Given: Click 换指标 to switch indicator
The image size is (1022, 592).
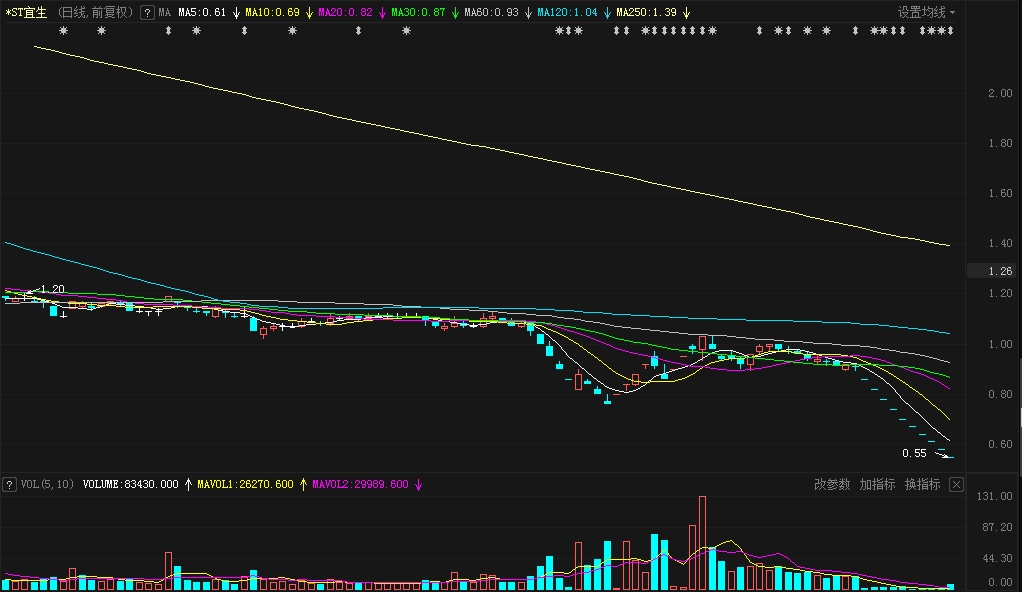Looking at the screenshot, I should [922, 485].
